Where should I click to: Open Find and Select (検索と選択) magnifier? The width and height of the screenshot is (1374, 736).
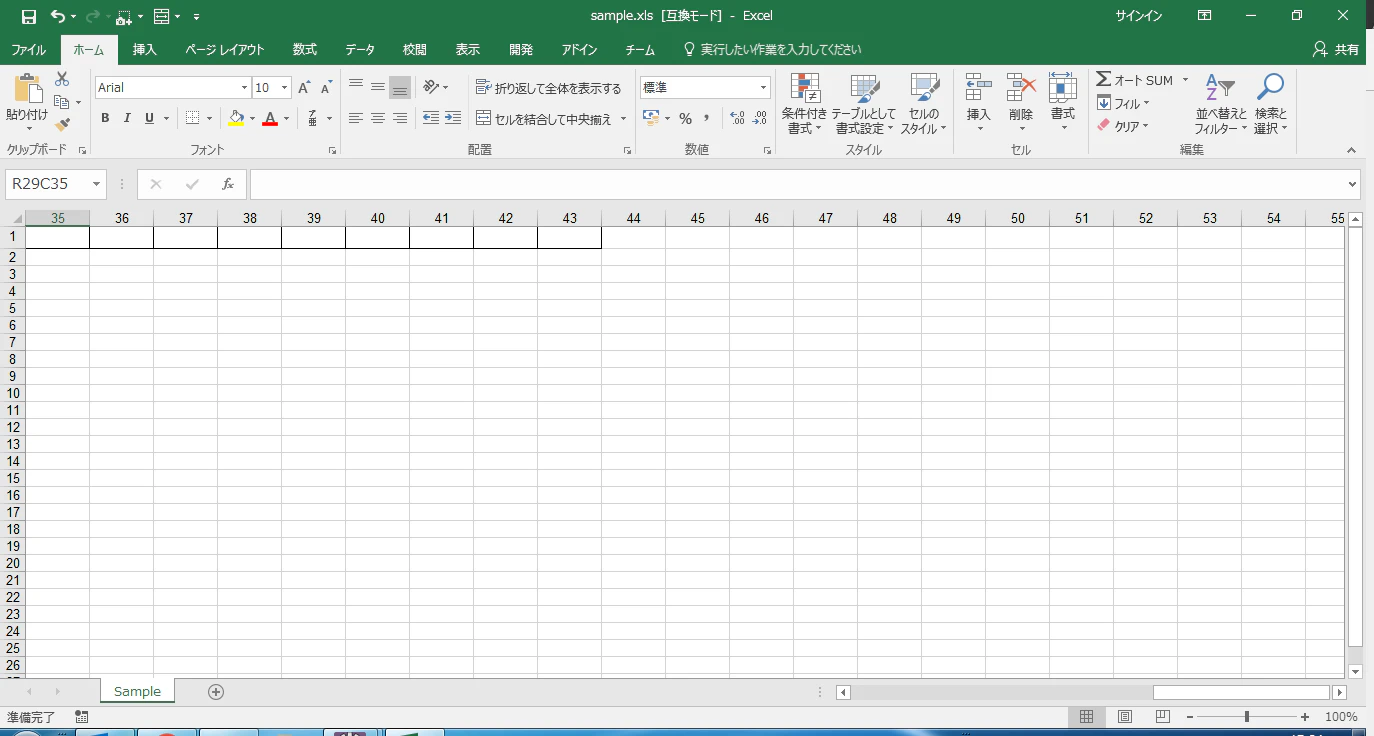coord(1270,104)
